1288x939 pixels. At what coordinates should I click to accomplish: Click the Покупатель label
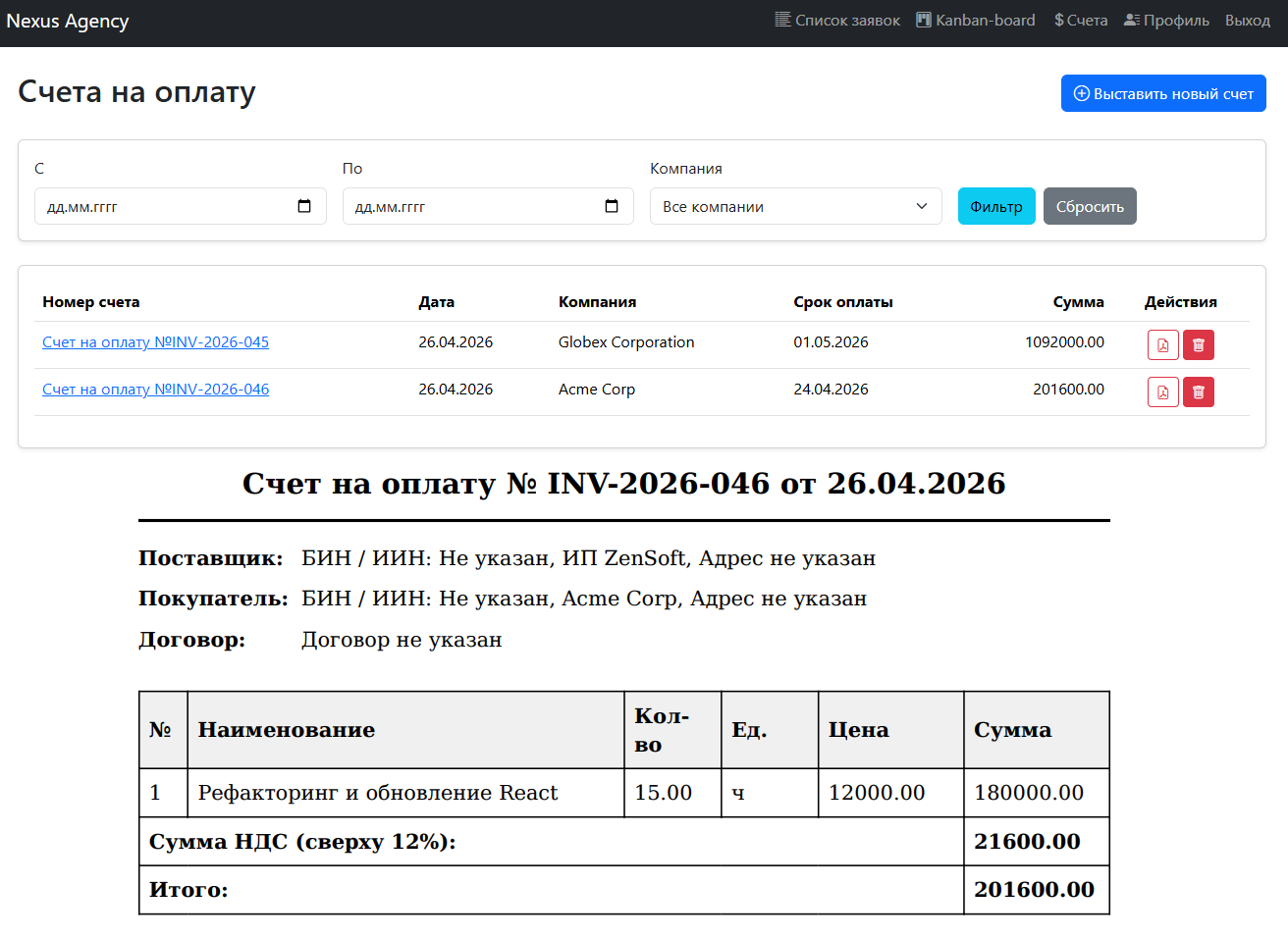(x=213, y=599)
